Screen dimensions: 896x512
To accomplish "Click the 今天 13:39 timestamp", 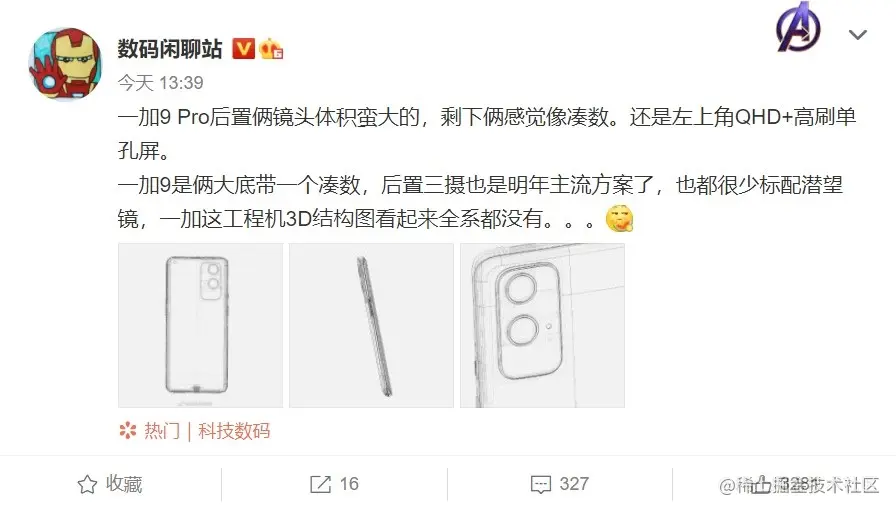I will [x=161, y=83].
